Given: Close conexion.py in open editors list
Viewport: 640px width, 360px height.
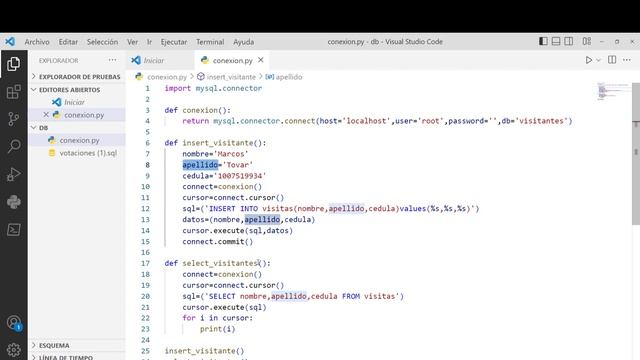Looking at the screenshot, I should 46,115.
